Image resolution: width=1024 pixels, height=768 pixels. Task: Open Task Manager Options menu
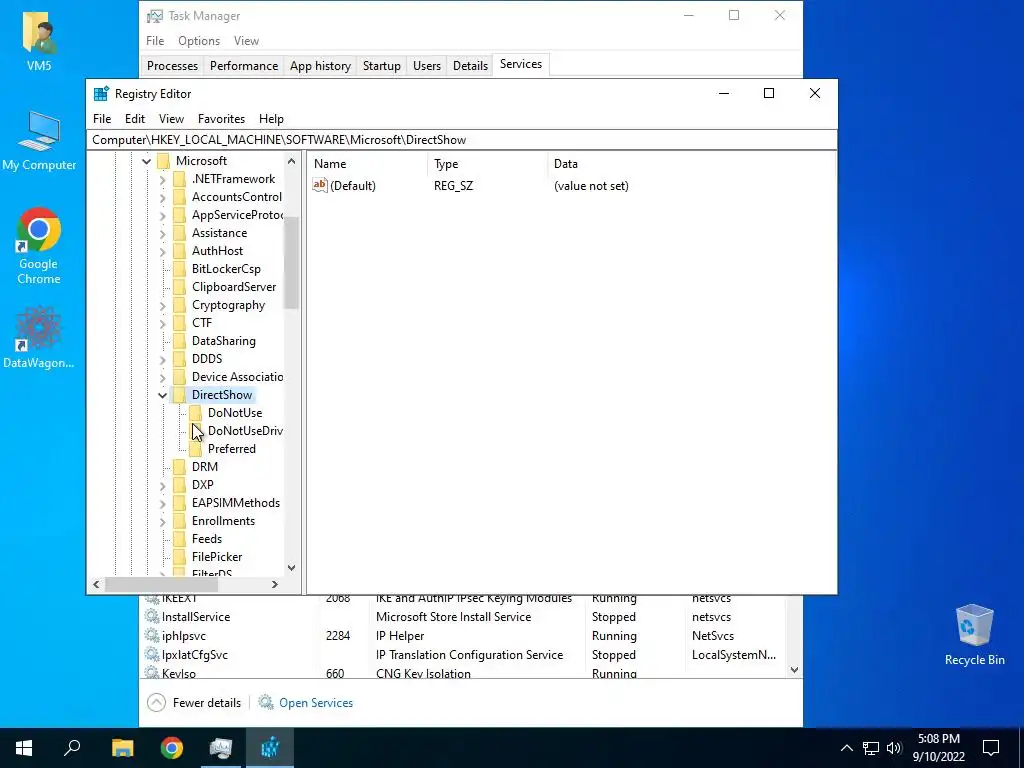click(x=199, y=40)
